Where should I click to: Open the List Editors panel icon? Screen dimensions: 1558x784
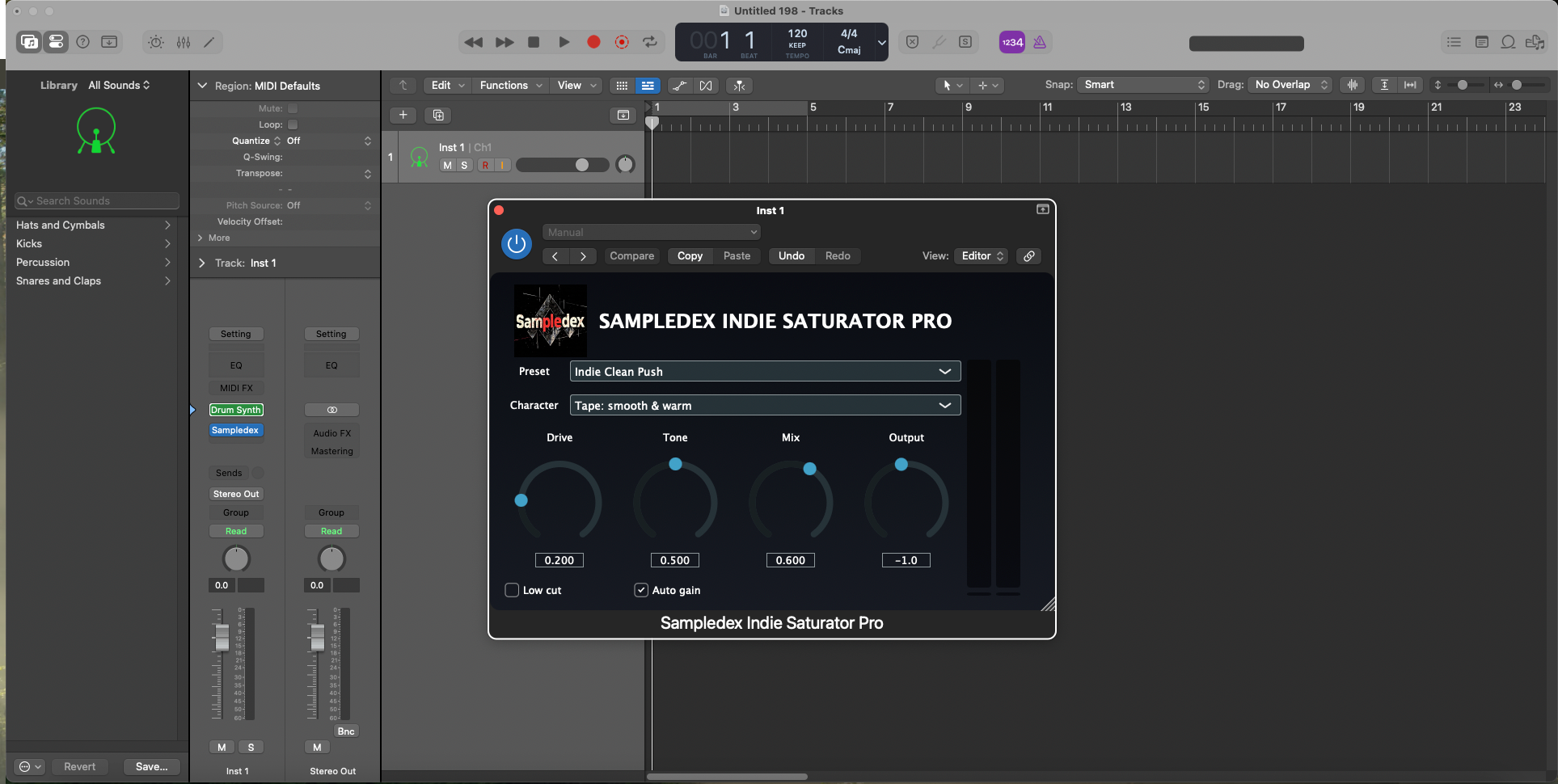(x=1453, y=42)
